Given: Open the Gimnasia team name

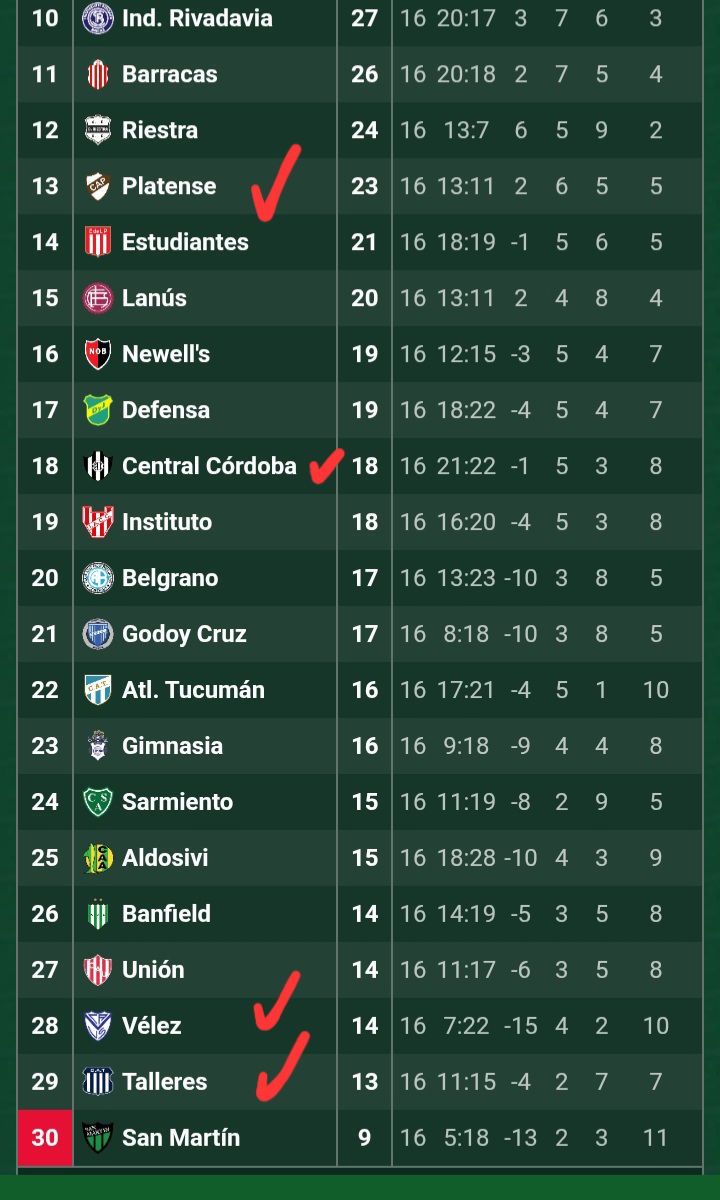Looking at the screenshot, I should pos(172,746).
